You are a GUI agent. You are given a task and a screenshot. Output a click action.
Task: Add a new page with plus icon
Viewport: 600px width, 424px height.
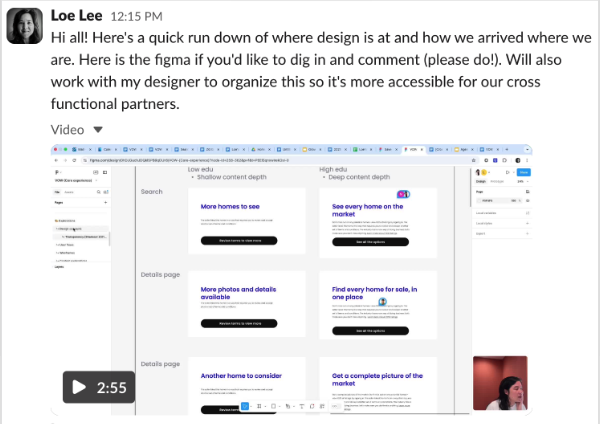[x=106, y=202]
